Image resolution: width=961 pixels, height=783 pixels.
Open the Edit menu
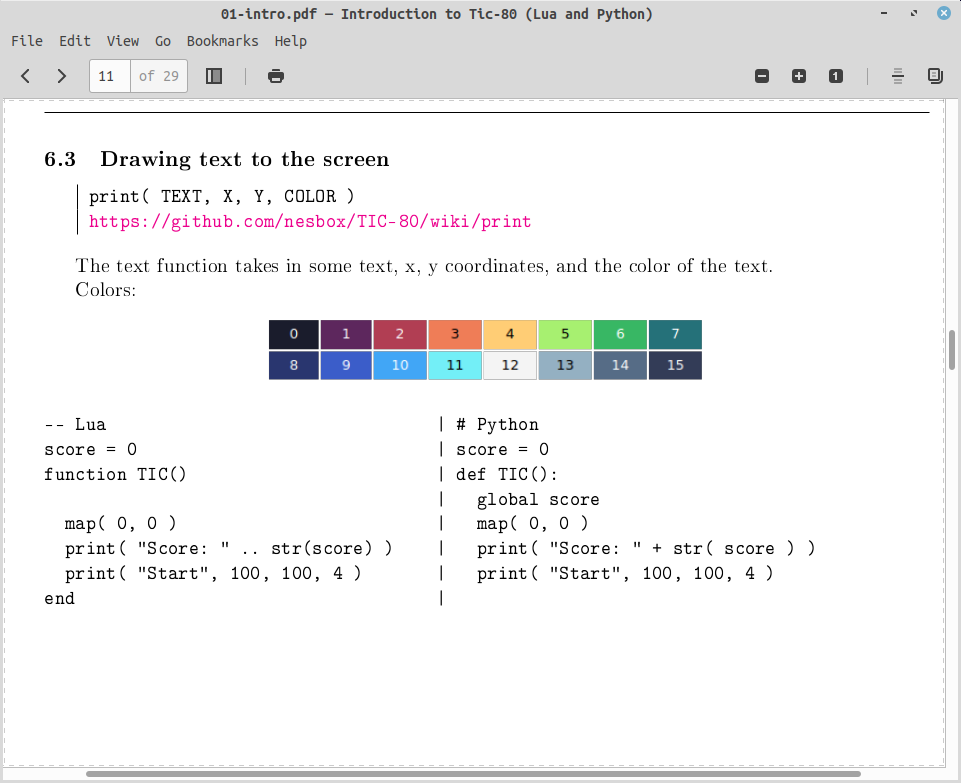coord(75,41)
